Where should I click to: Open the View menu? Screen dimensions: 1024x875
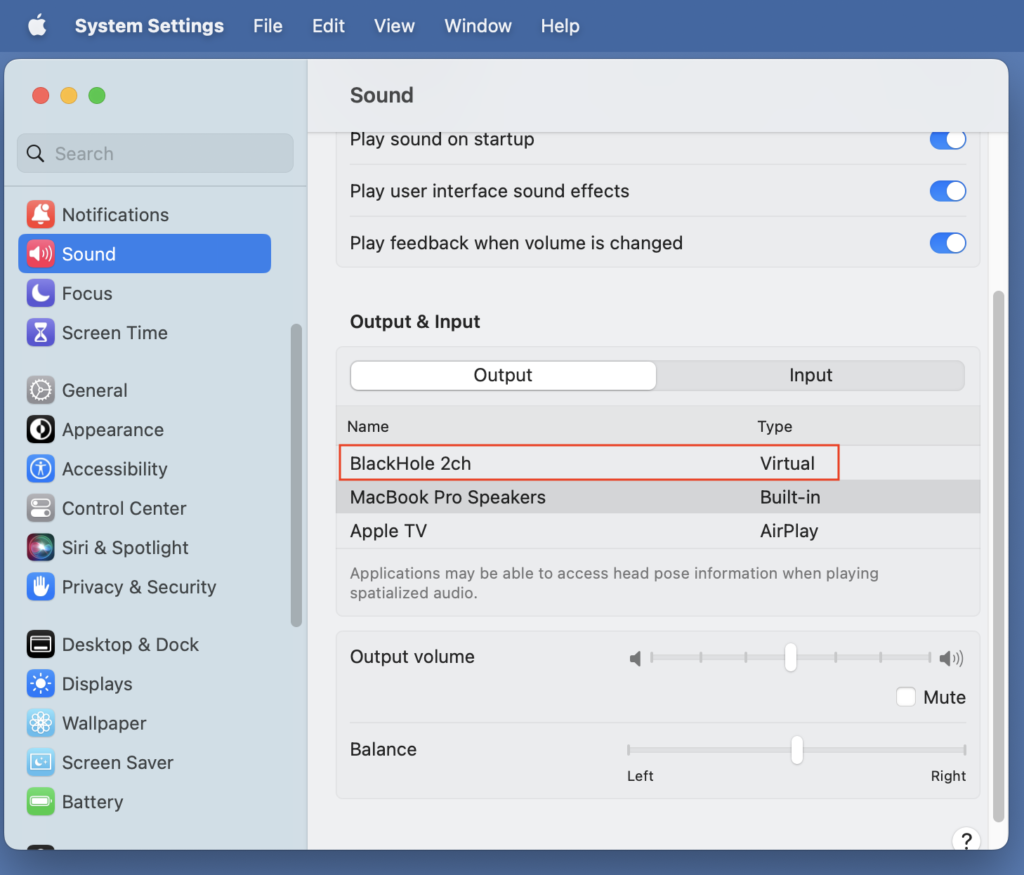tap(394, 26)
